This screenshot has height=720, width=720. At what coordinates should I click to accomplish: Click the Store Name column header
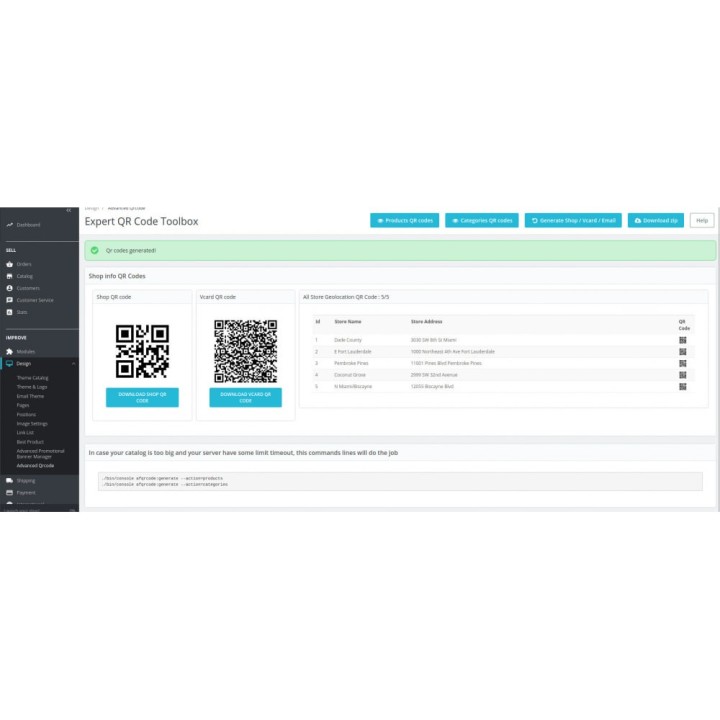pyautogui.click(x=348, y=322)
